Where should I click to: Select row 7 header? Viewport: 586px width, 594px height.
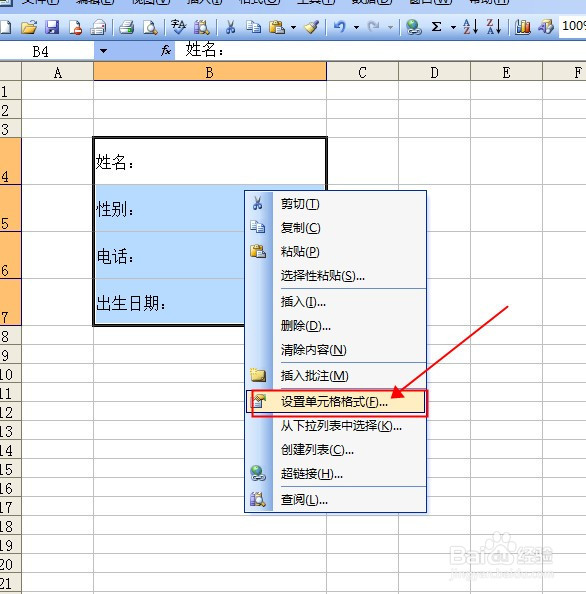pos(10,302)
